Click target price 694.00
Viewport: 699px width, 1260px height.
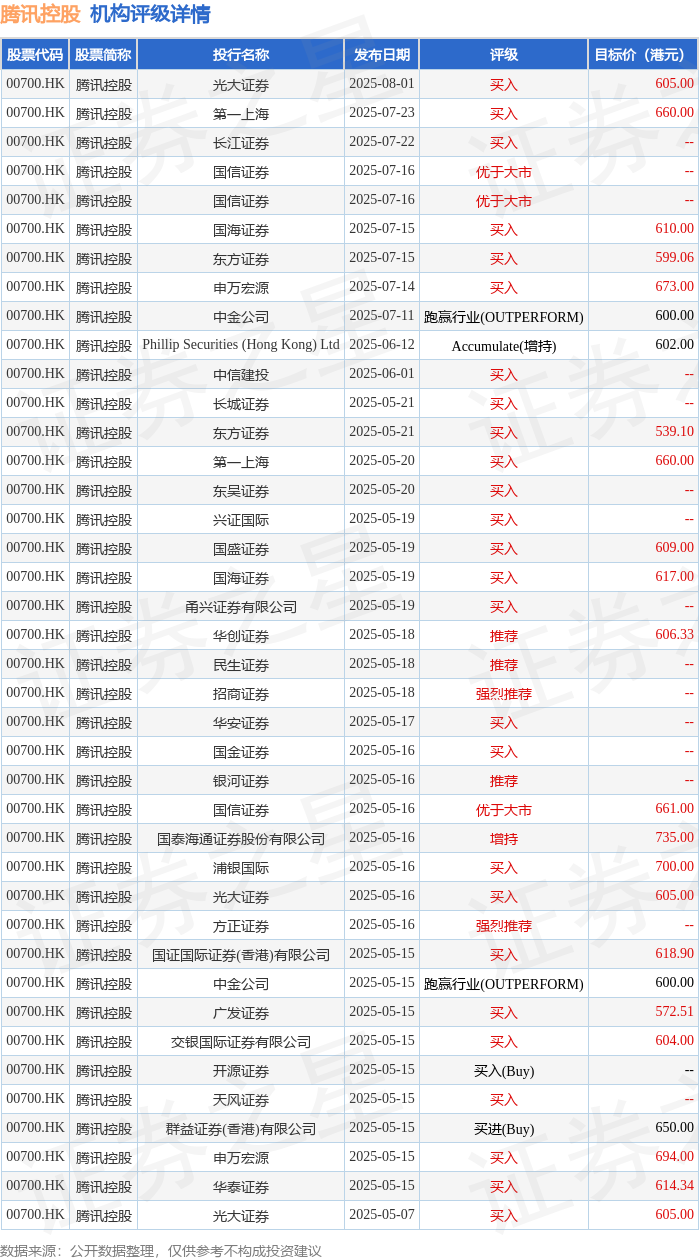(x=674, y=1158)
